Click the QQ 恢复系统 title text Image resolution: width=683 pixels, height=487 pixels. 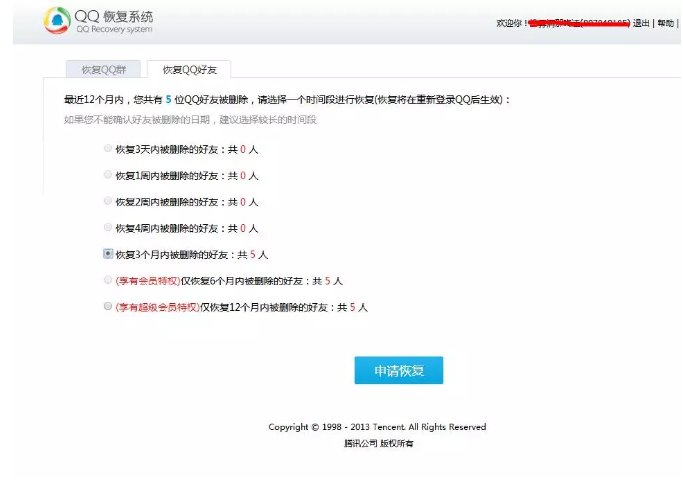click(x=114, y=17)
